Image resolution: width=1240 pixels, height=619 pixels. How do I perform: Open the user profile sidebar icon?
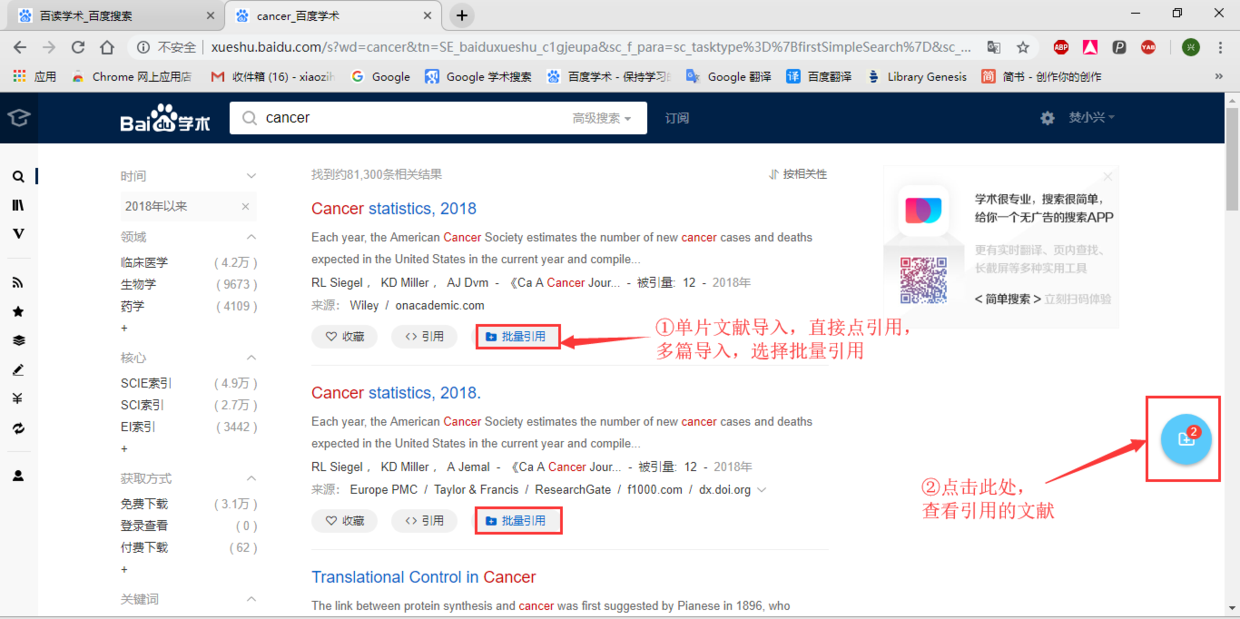[18, 476]
